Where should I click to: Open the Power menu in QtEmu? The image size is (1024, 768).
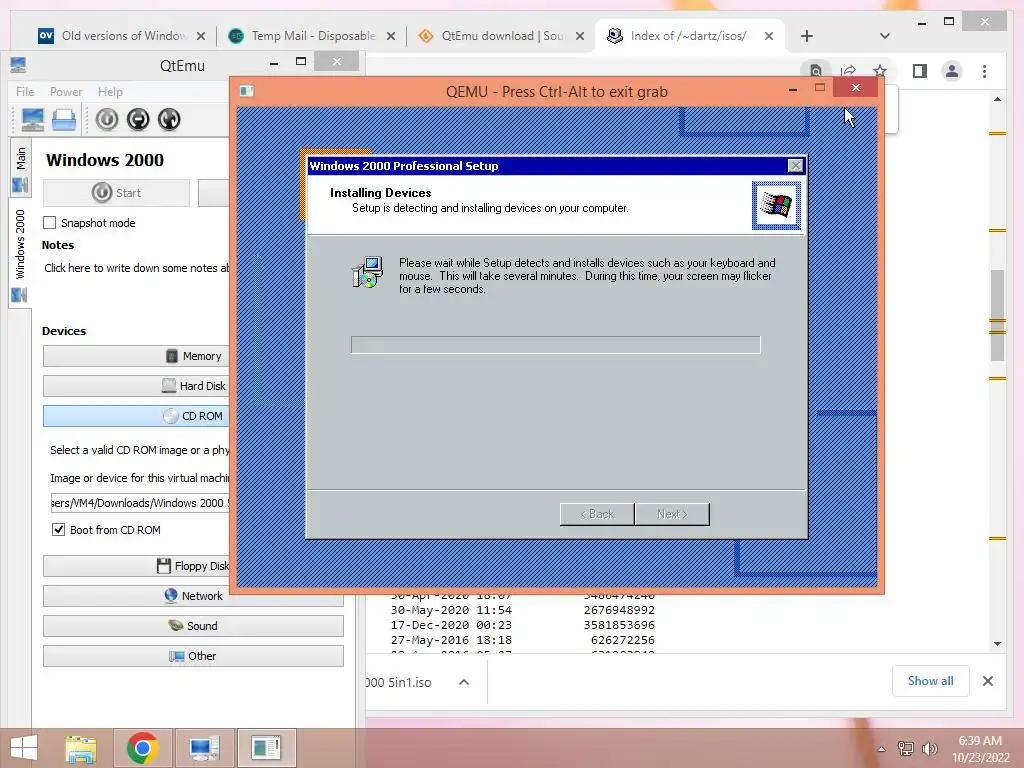click(66, 91)
